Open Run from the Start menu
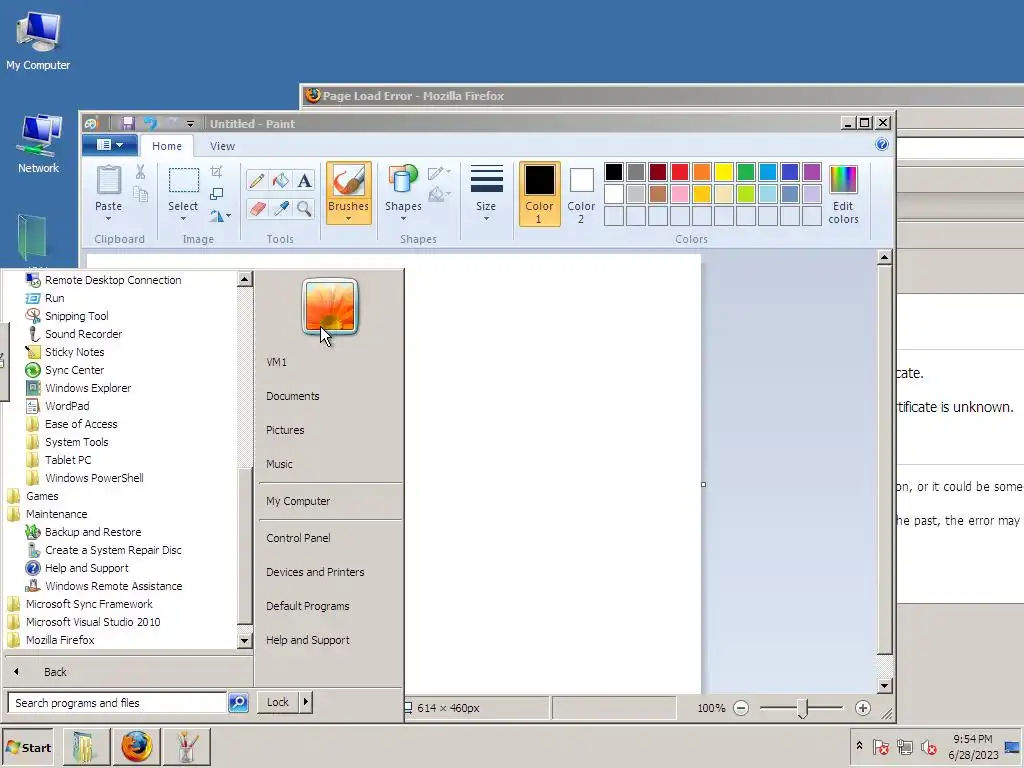 (x=54, y=298)
